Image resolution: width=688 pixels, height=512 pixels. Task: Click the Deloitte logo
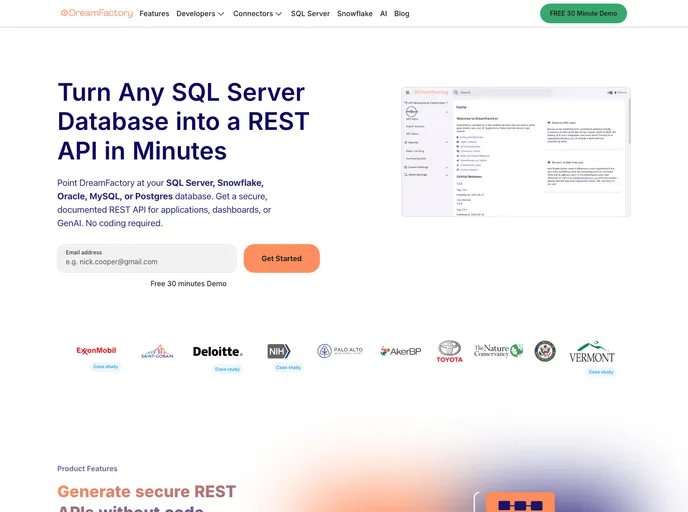click(x=217, y=351)
